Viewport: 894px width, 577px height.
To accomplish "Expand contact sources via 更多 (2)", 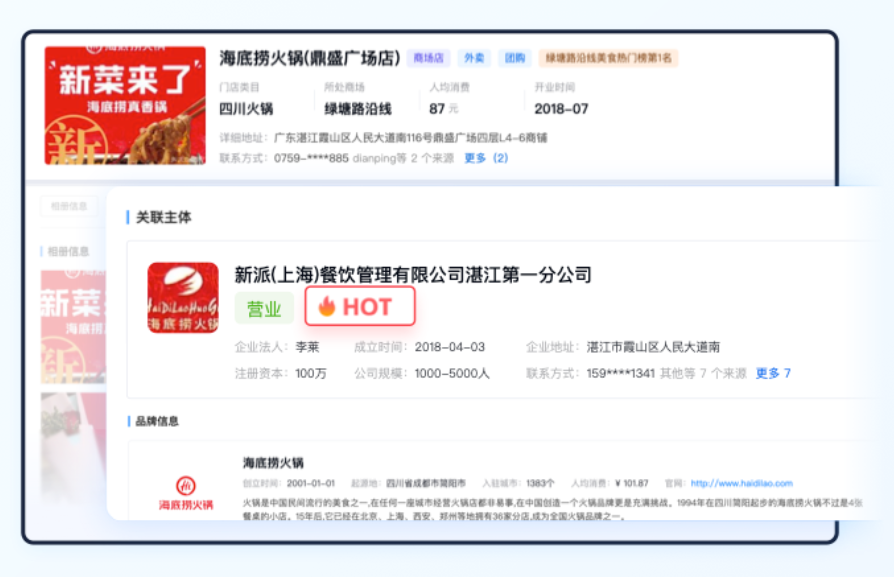I will click(x=486, y=158).
